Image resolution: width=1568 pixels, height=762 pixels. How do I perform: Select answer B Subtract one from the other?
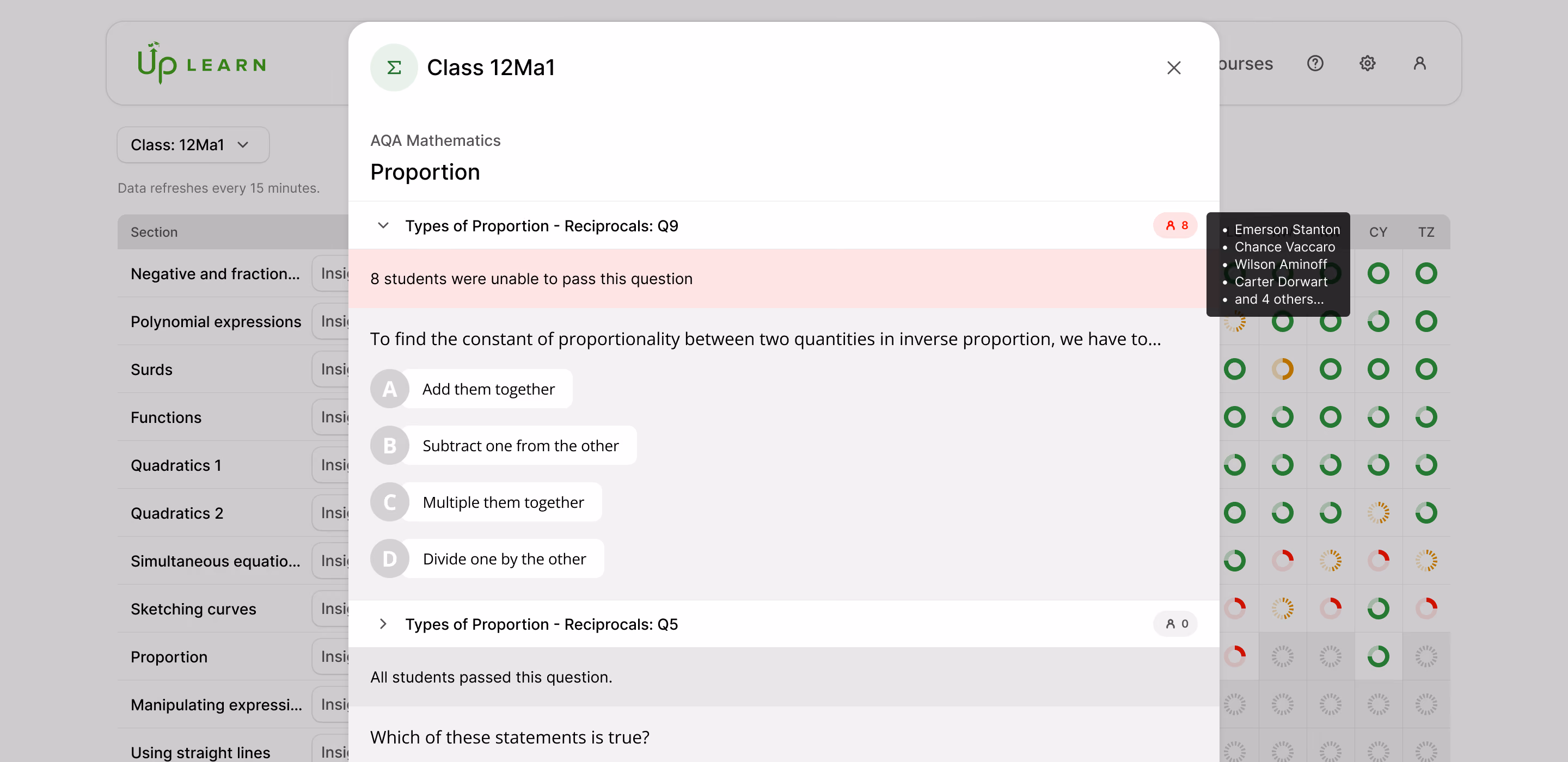[504, 446]
